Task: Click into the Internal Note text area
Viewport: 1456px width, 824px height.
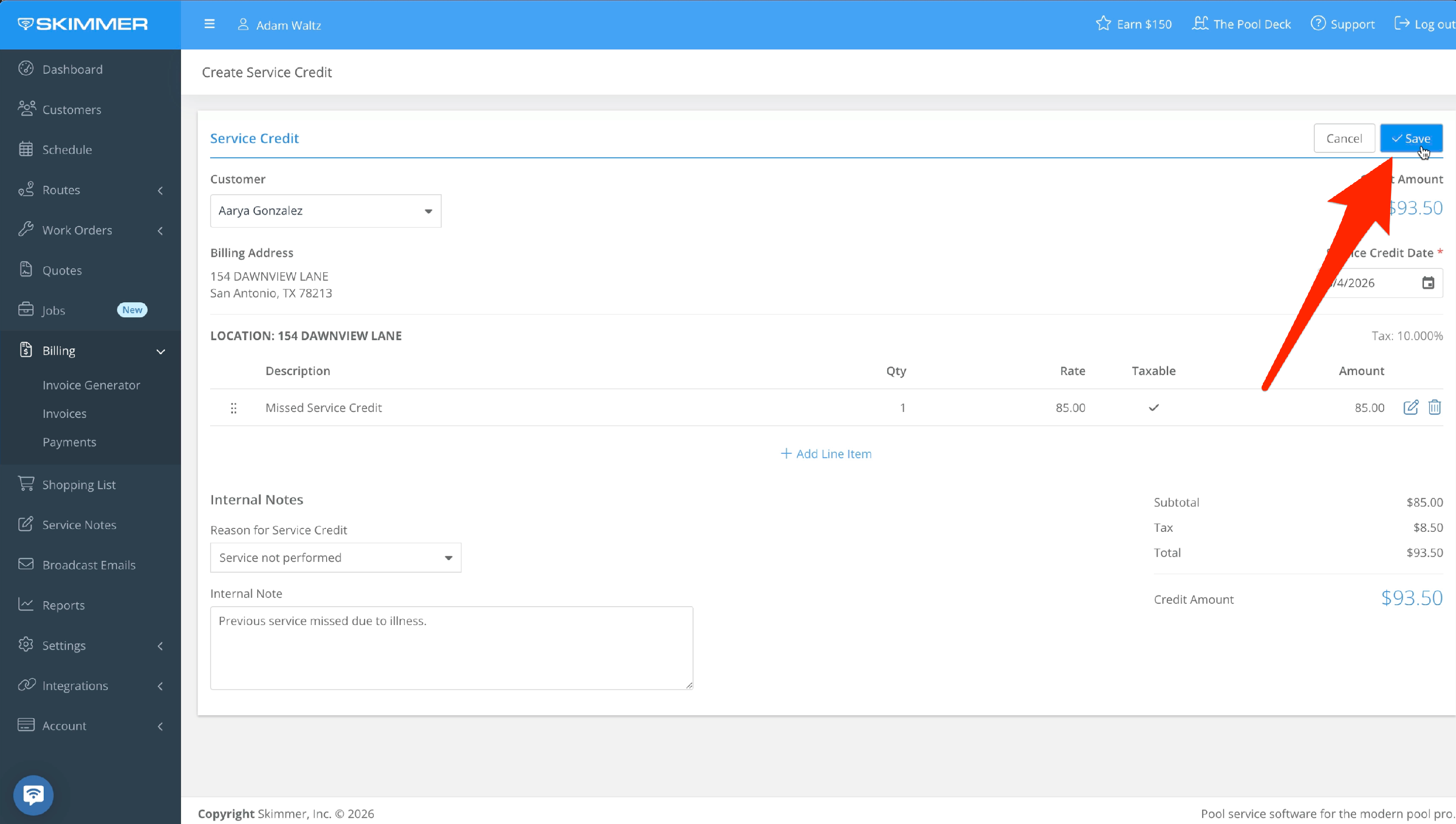Action: click(451, 647)
